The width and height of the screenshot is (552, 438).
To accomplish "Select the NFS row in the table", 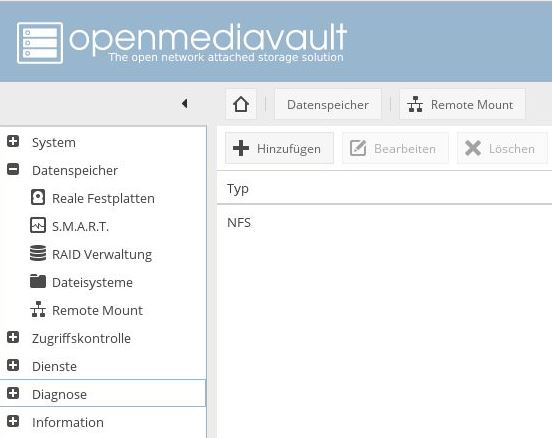I will click(x=384, y=223).
